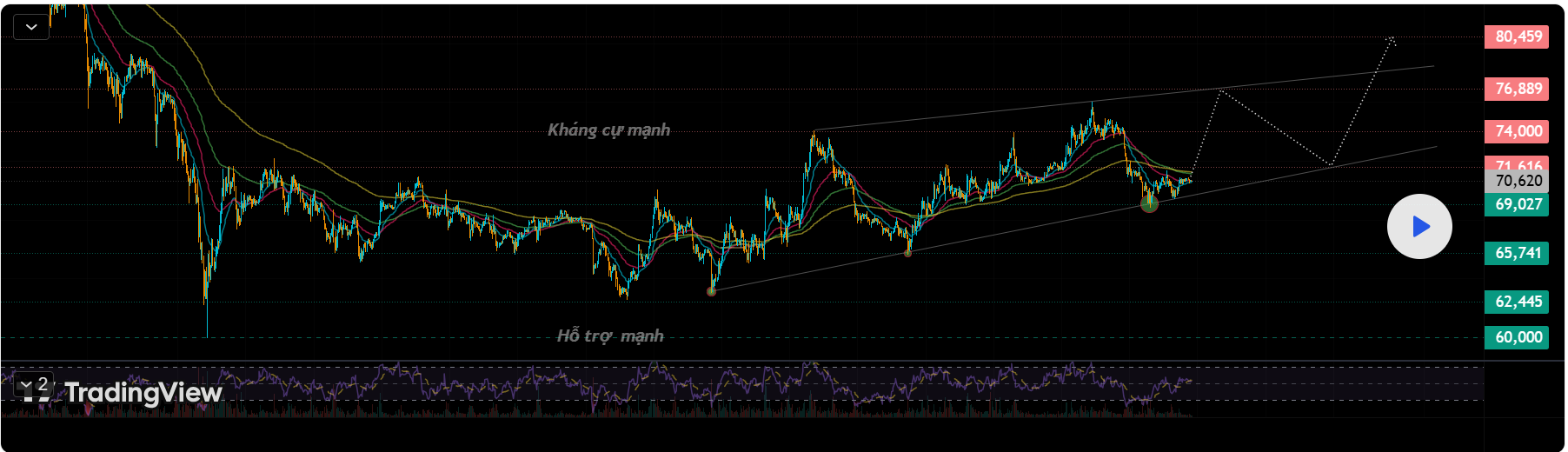The height and width of the screenshot is (452, 1568).
Task: Click the green 69,027 support label
Action: pyautogui.click(x=1517, y=204)
